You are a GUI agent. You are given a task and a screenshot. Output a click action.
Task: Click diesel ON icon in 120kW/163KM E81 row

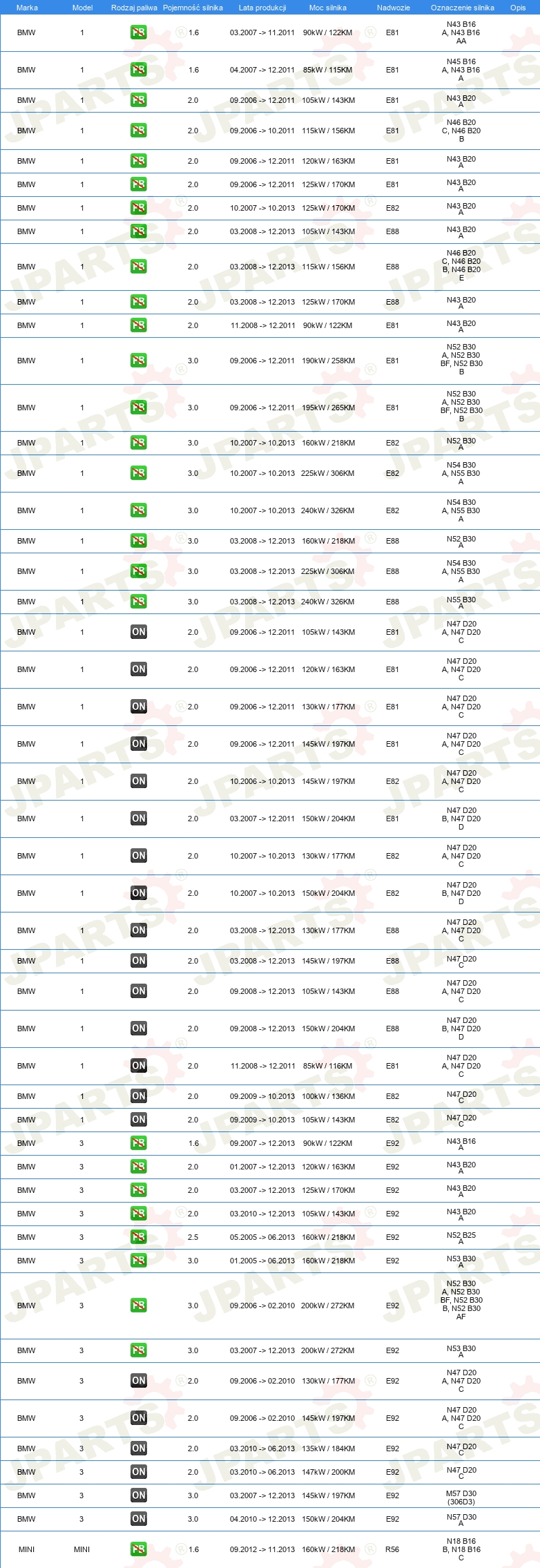coord(139,669)
